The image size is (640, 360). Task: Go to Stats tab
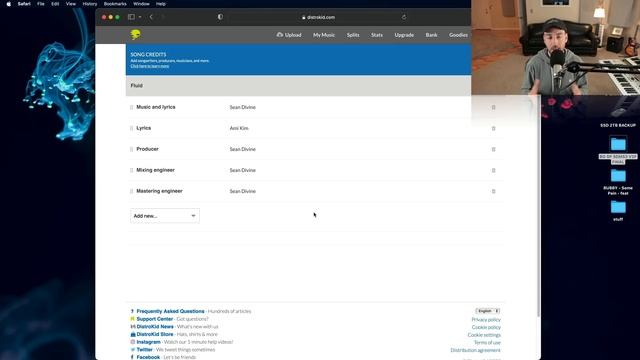tap(377, 35)
